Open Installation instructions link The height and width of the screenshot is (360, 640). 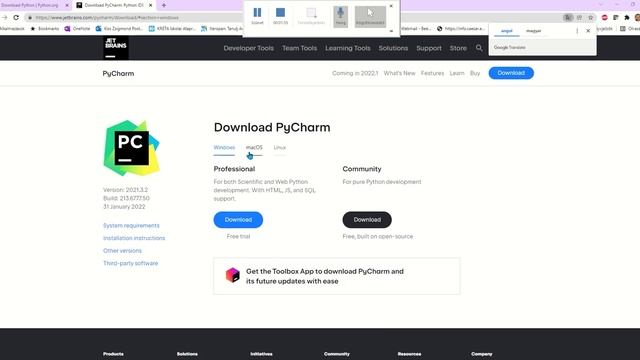click(134, 238)
